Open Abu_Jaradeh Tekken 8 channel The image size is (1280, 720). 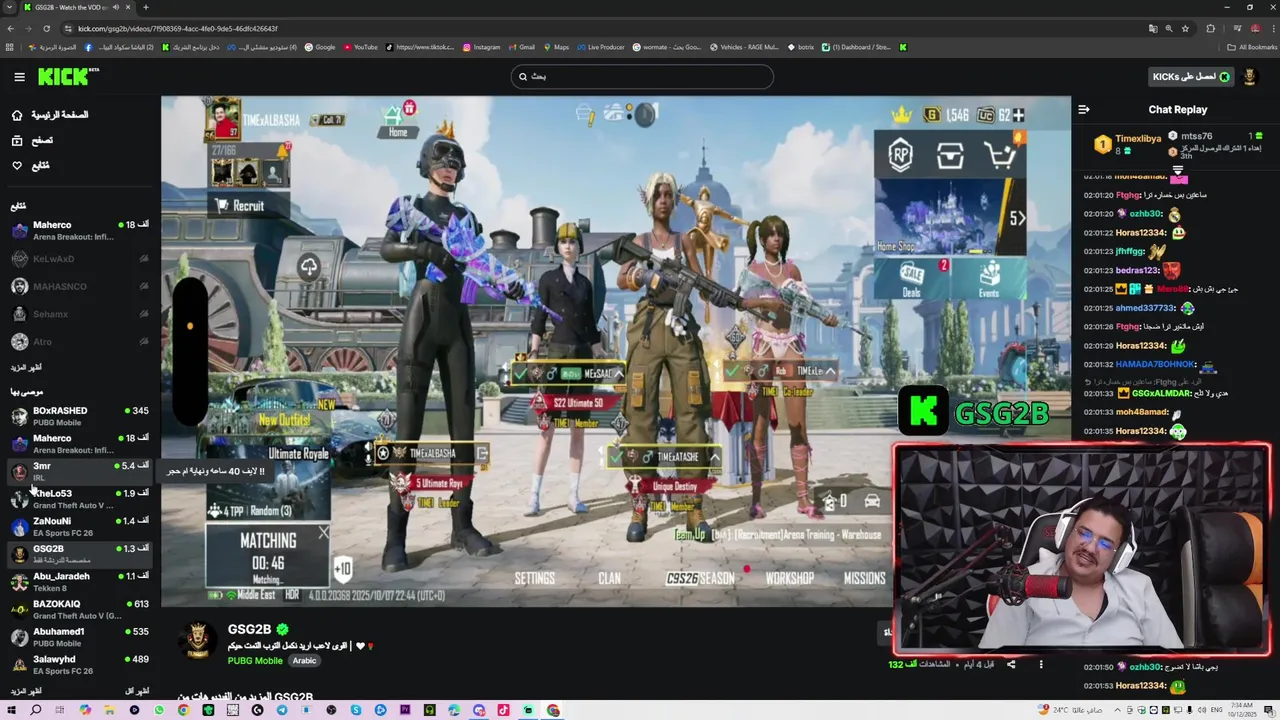(80, 581)
